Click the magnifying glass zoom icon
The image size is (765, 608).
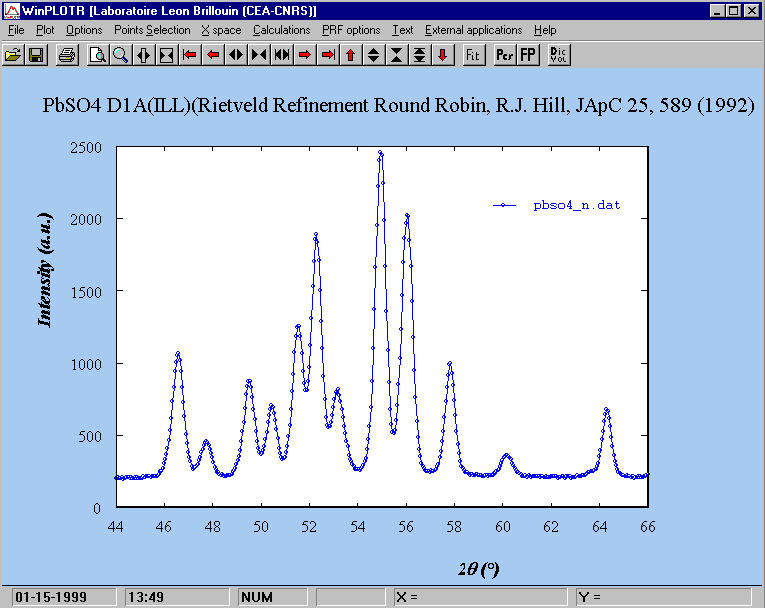(120, 54)
